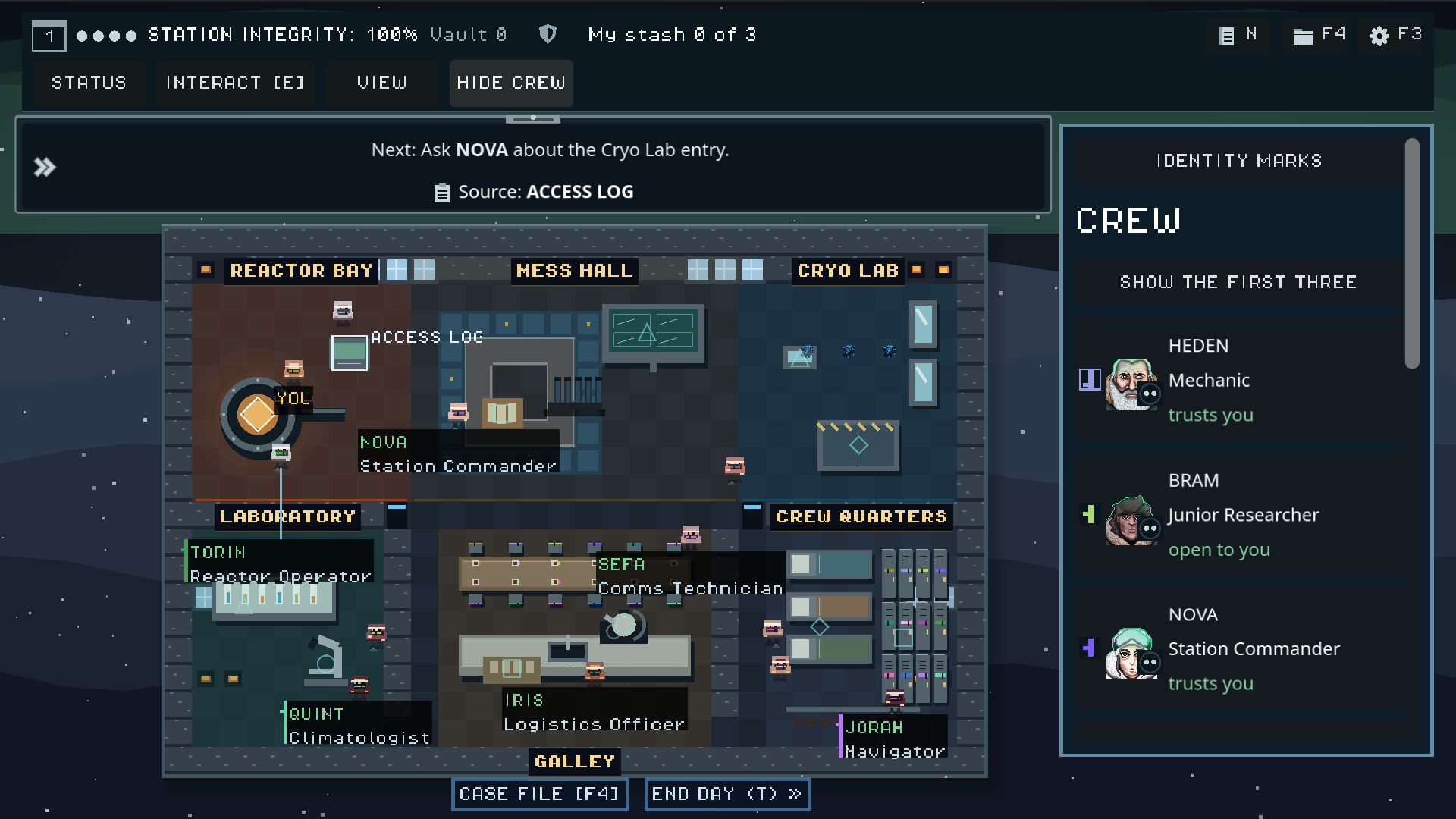
Task: Click IRIS Logistics Officer label
Action: click(595, 711)
